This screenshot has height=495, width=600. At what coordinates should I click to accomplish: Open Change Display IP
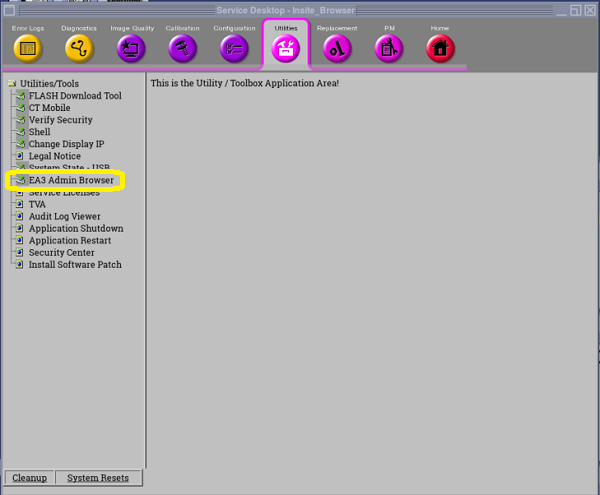[x=66, y=144]
